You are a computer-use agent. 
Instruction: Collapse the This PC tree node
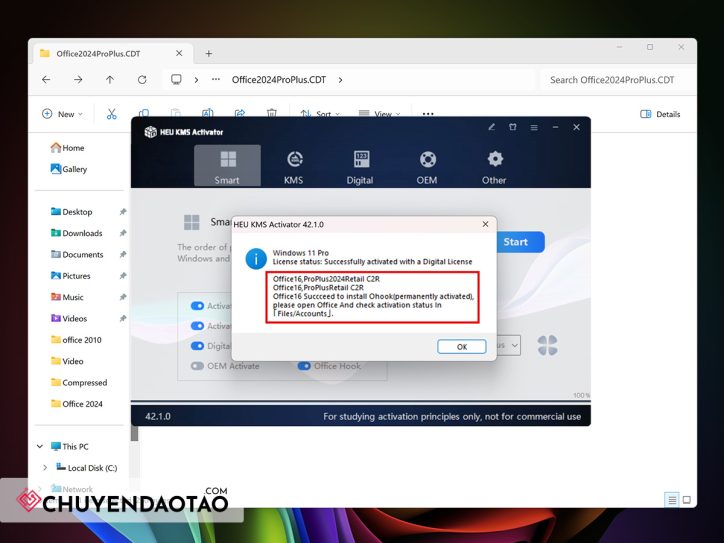pyautogui.click(x=40, y=446)
